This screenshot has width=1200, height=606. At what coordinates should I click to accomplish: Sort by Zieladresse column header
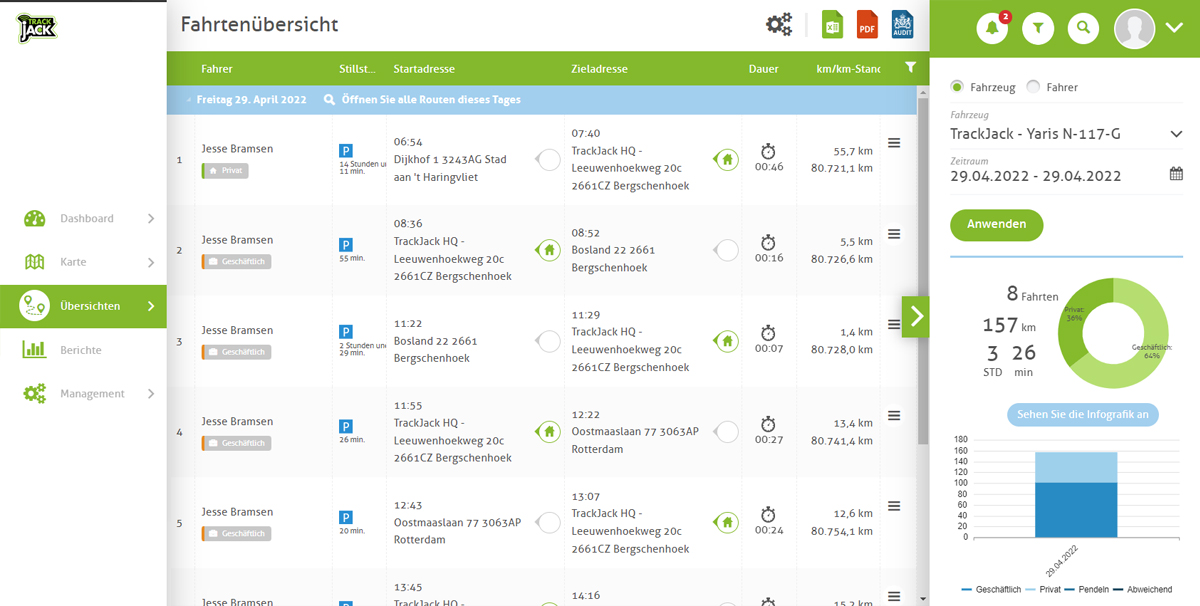pos(600,69)
